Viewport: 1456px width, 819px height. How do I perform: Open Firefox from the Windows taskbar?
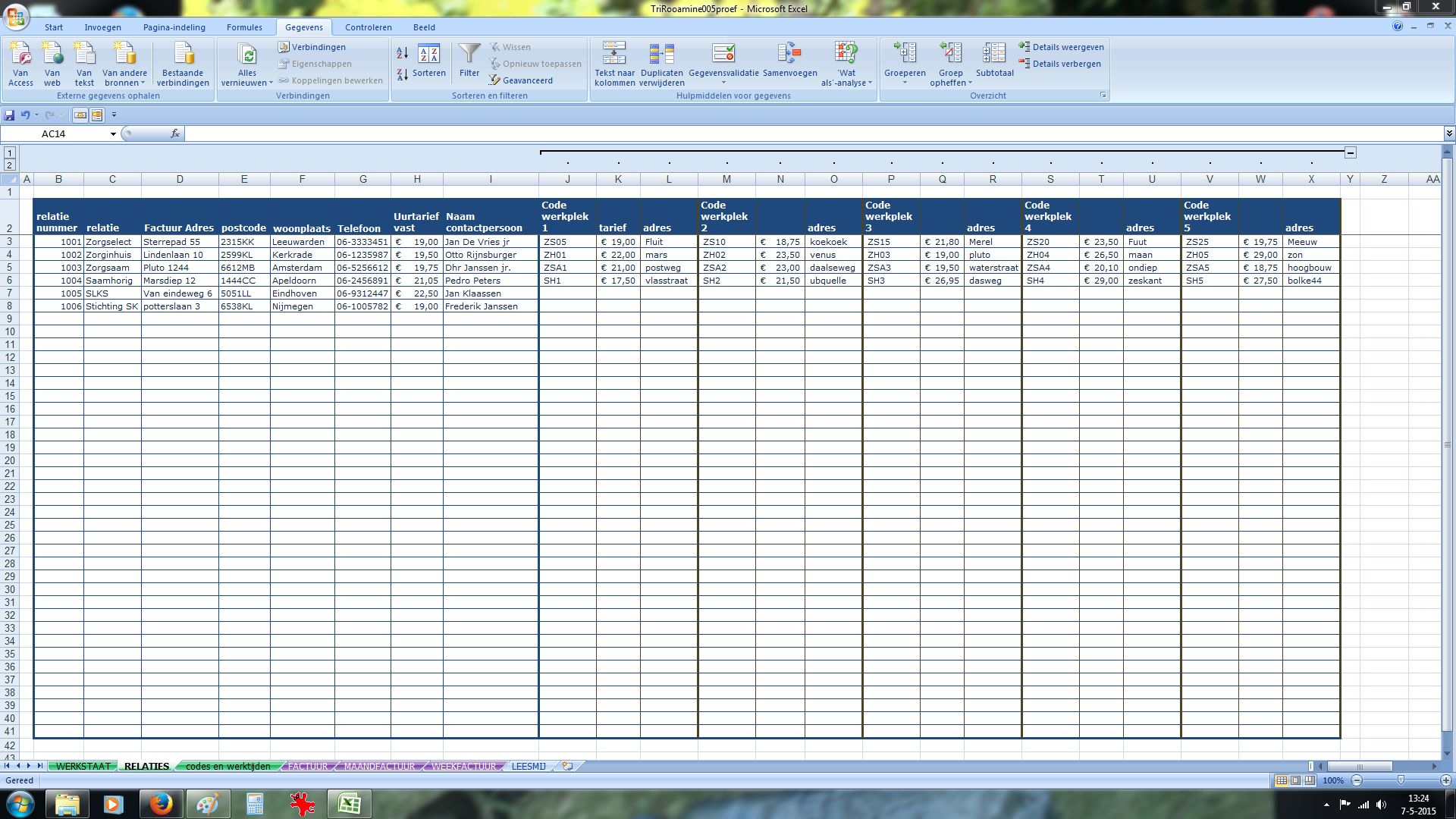pos(161,804)
